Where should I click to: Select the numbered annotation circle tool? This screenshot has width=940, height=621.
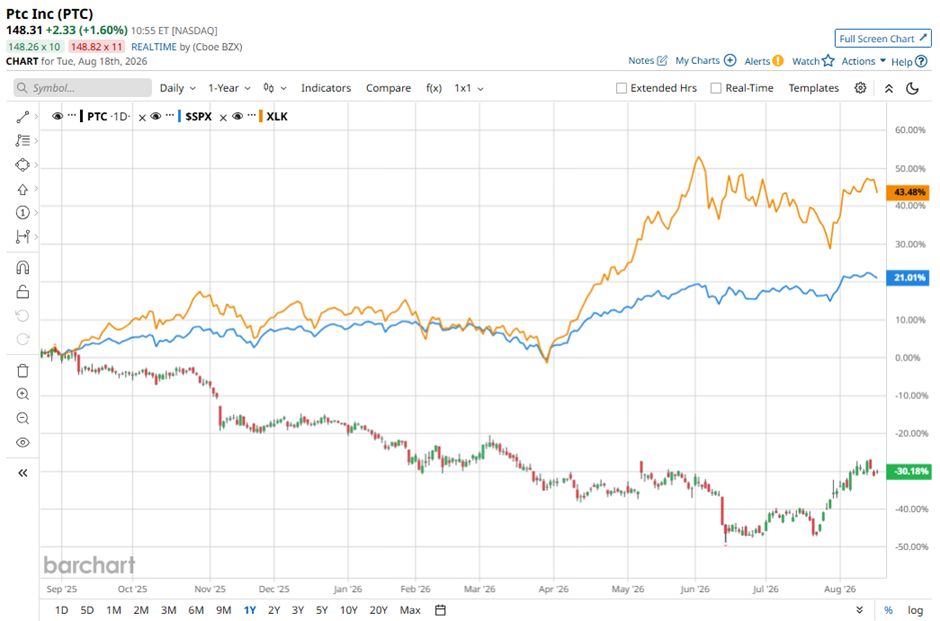(23, 212)
